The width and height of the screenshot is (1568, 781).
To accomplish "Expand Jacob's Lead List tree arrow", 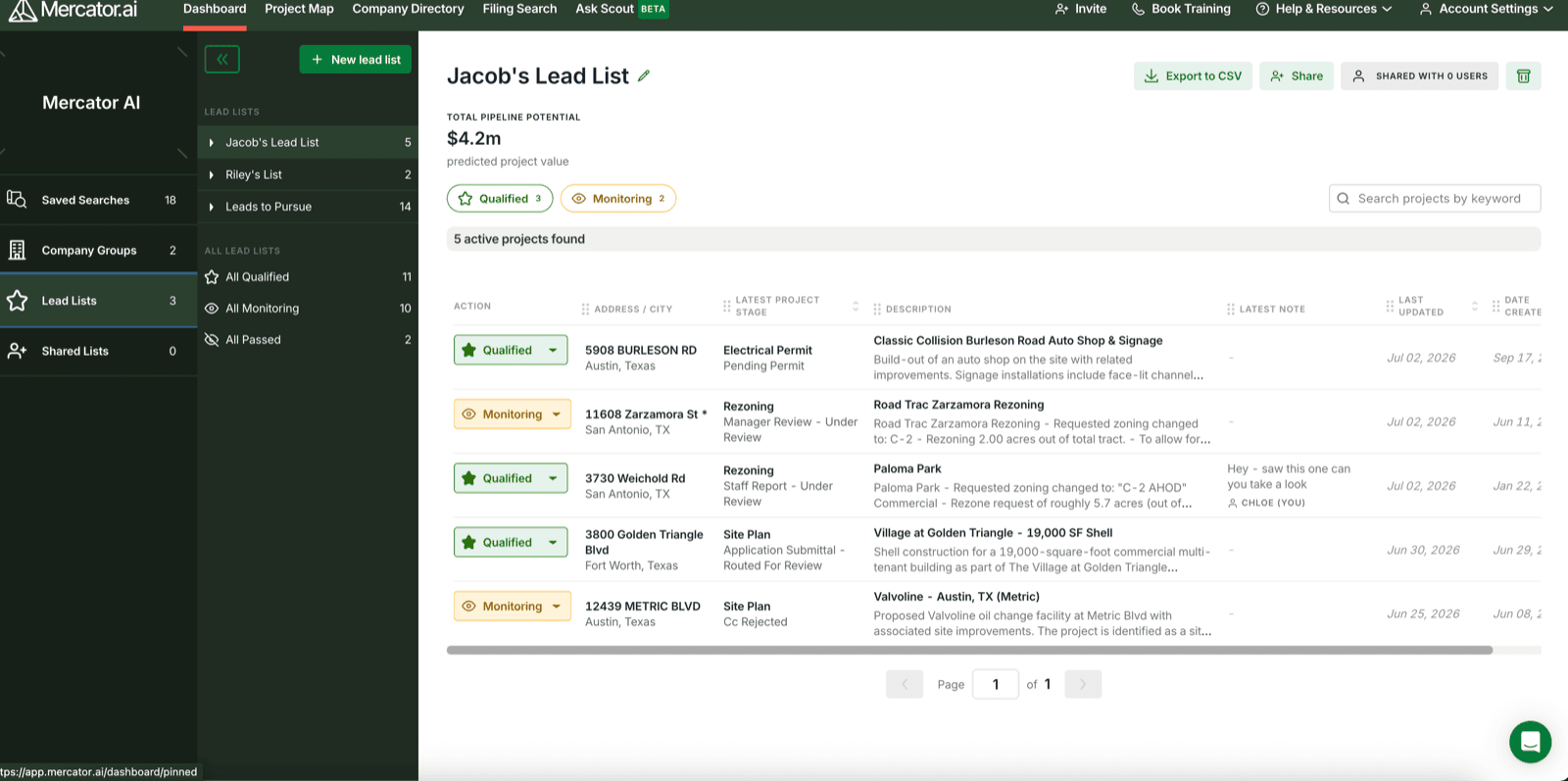I will [x=212, y=143].
